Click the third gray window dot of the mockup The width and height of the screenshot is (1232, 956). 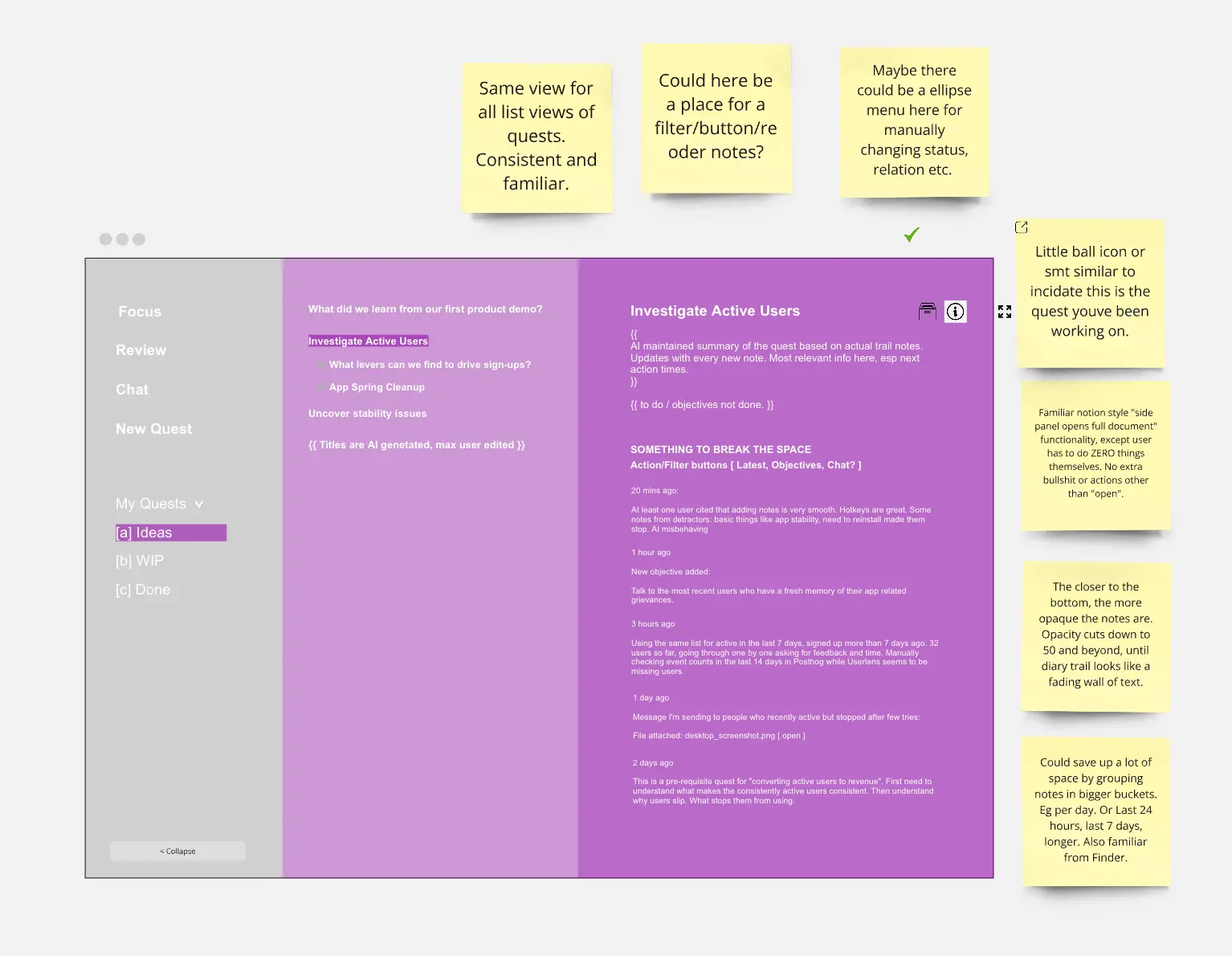(139, 239)
